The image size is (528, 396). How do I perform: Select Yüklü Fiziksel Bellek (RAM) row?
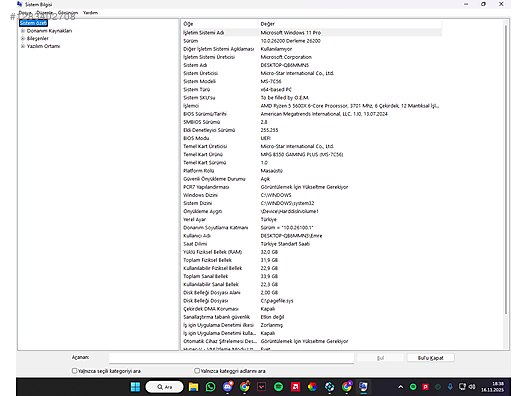pos(311,252)
